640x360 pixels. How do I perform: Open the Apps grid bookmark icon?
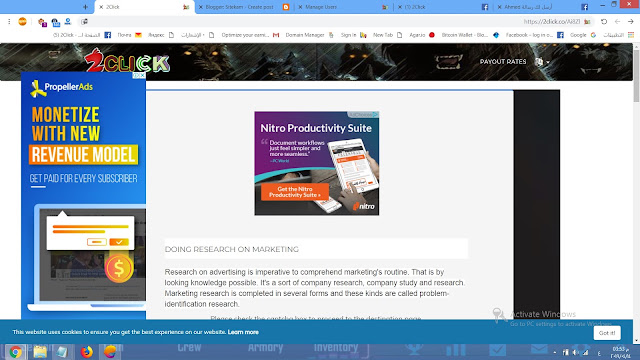[631, 35]
